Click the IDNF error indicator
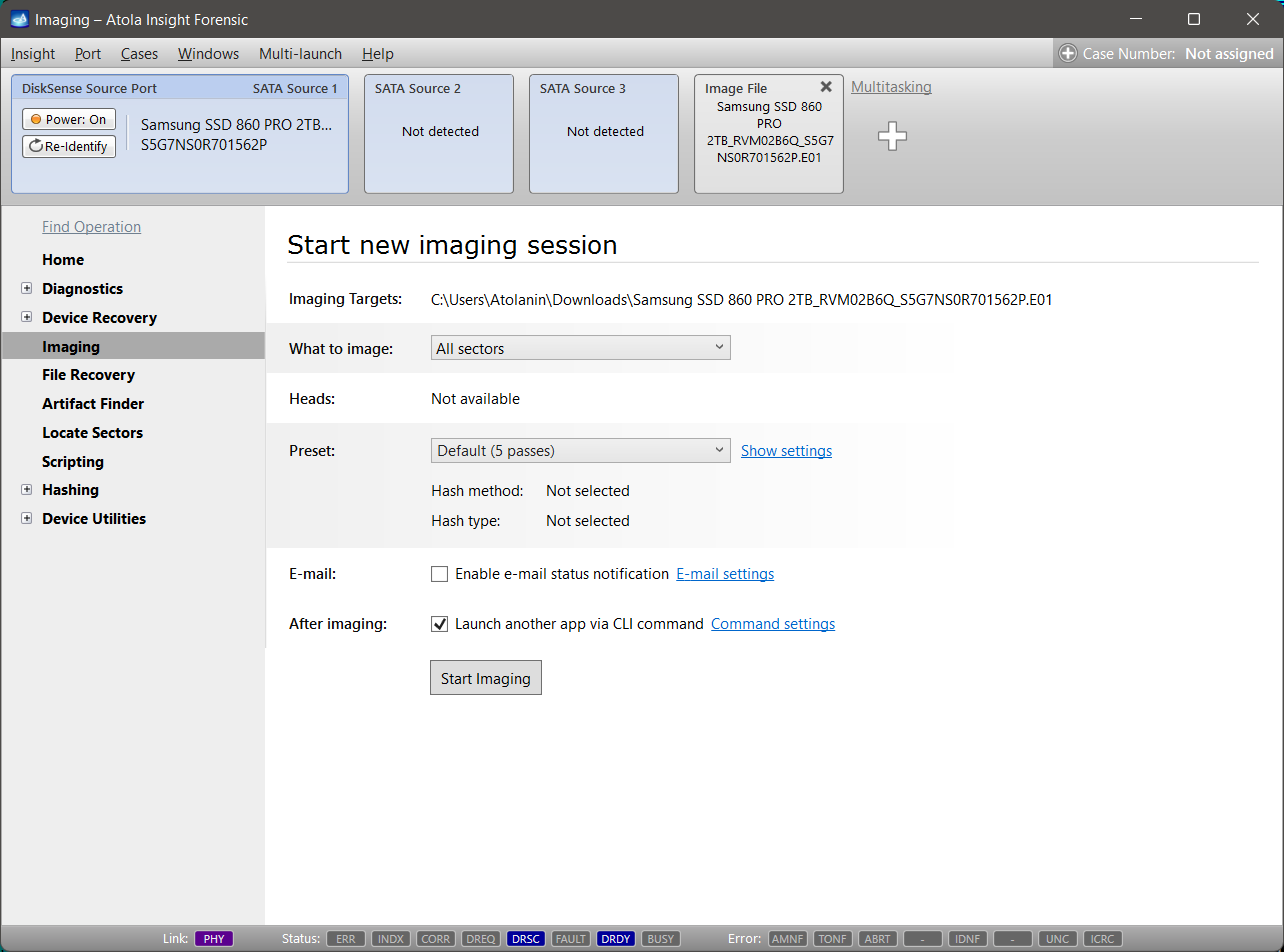This screenshot has width=1284, height=952. [967, 939]
